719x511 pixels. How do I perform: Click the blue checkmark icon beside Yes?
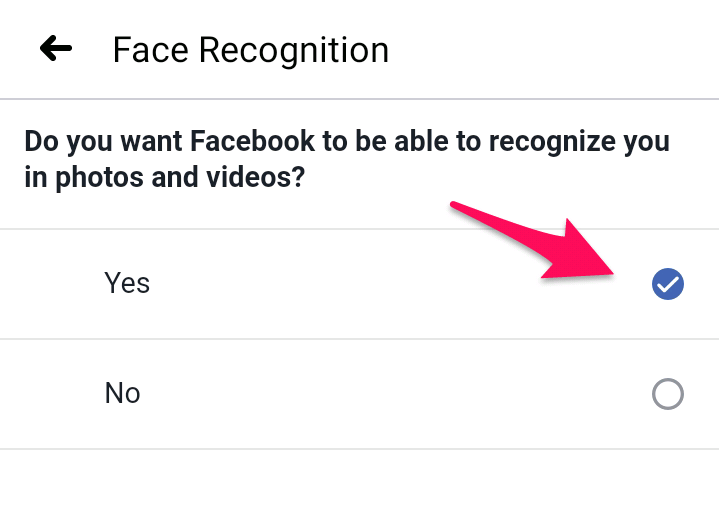click(x=667, y=285)
